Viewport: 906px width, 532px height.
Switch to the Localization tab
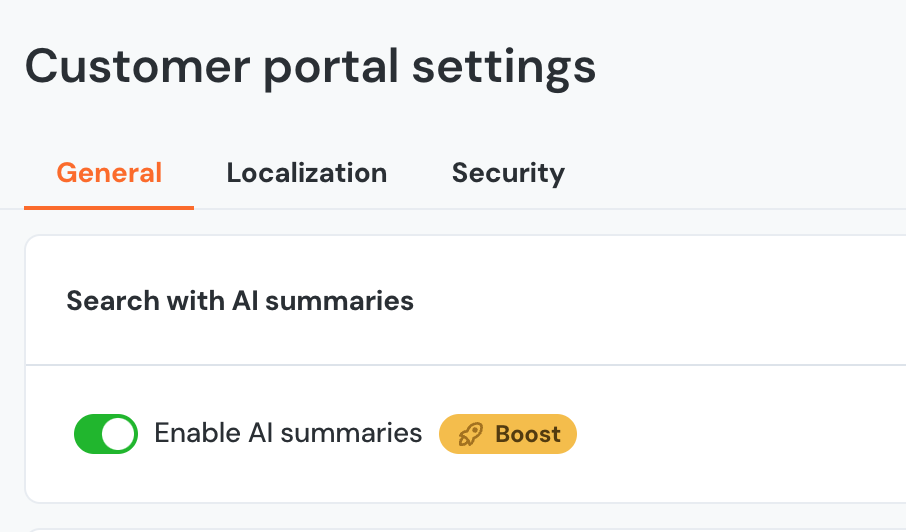point(306,173)
